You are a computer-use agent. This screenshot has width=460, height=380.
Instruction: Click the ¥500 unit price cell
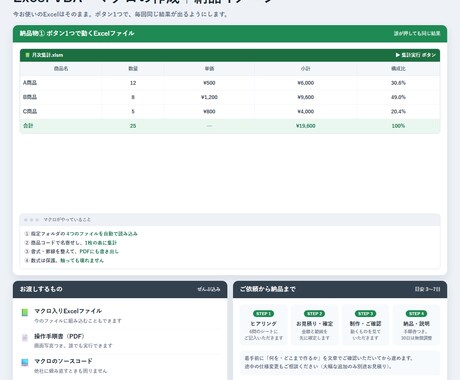[x=209, y=83]
